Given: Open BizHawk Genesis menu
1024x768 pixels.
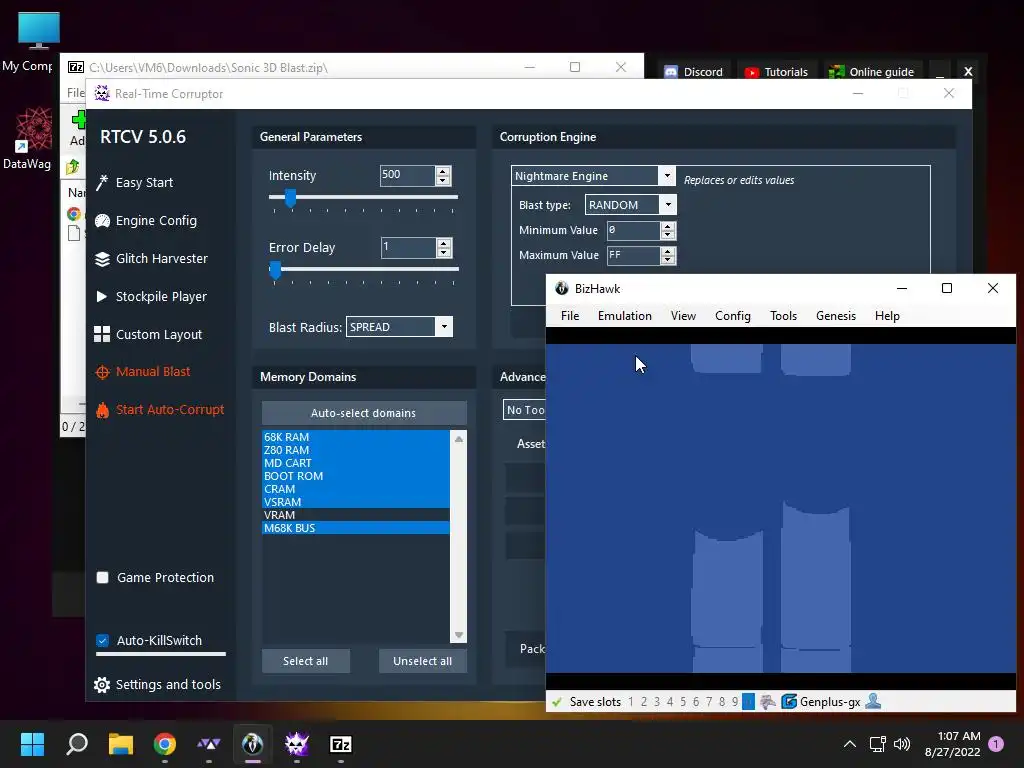Looking at the screenshot, I should [x=835, y=316].
